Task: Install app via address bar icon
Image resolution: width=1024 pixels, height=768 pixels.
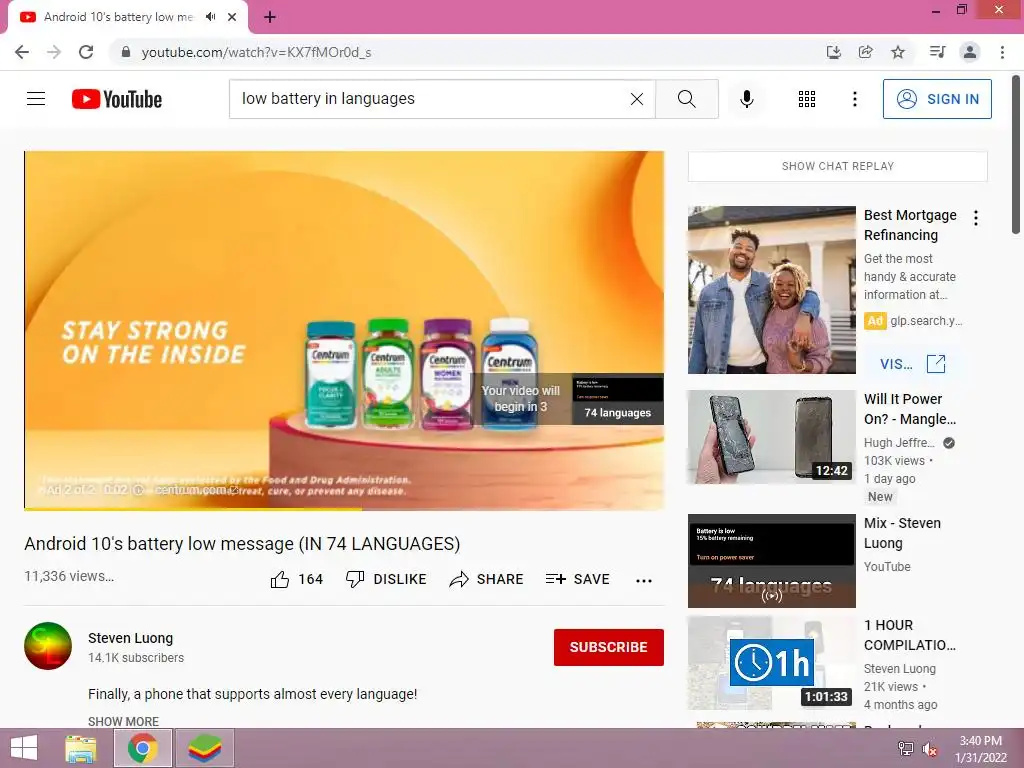Action: click(x=834, y=52)
